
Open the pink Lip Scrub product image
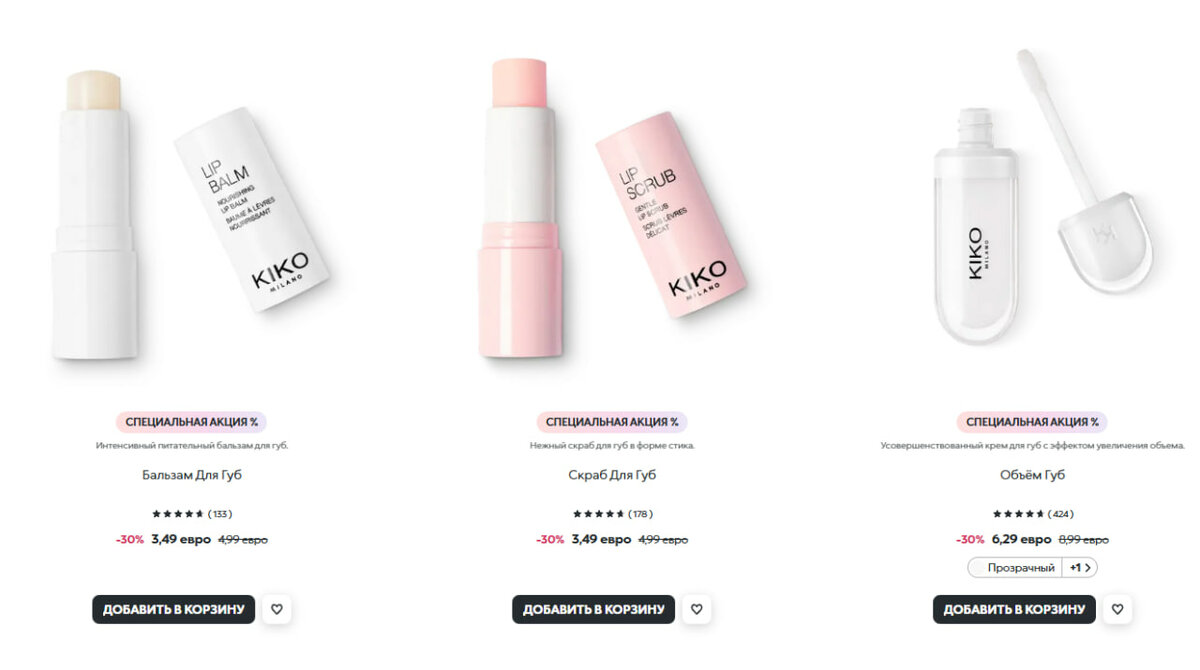[x=612, y=205]
